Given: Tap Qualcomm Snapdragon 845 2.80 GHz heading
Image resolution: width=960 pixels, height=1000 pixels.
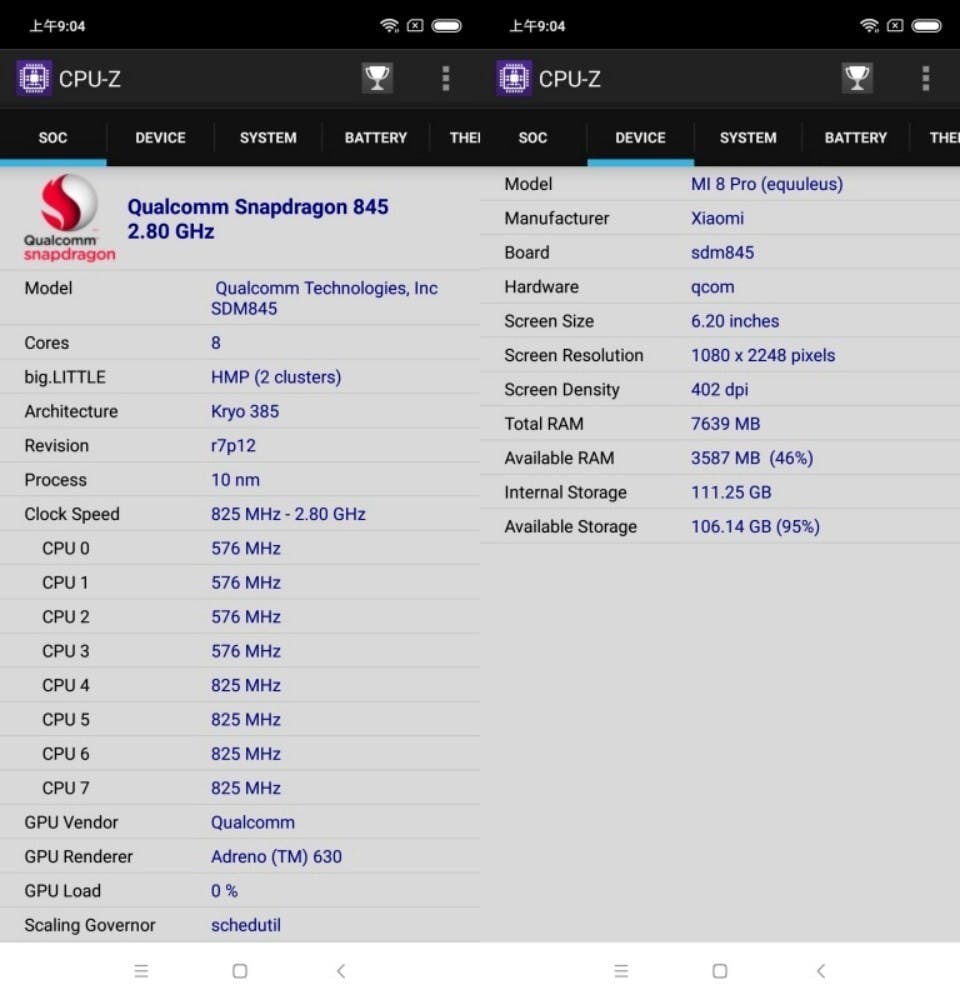Looking at the screenshot, I should coord(258,219).
